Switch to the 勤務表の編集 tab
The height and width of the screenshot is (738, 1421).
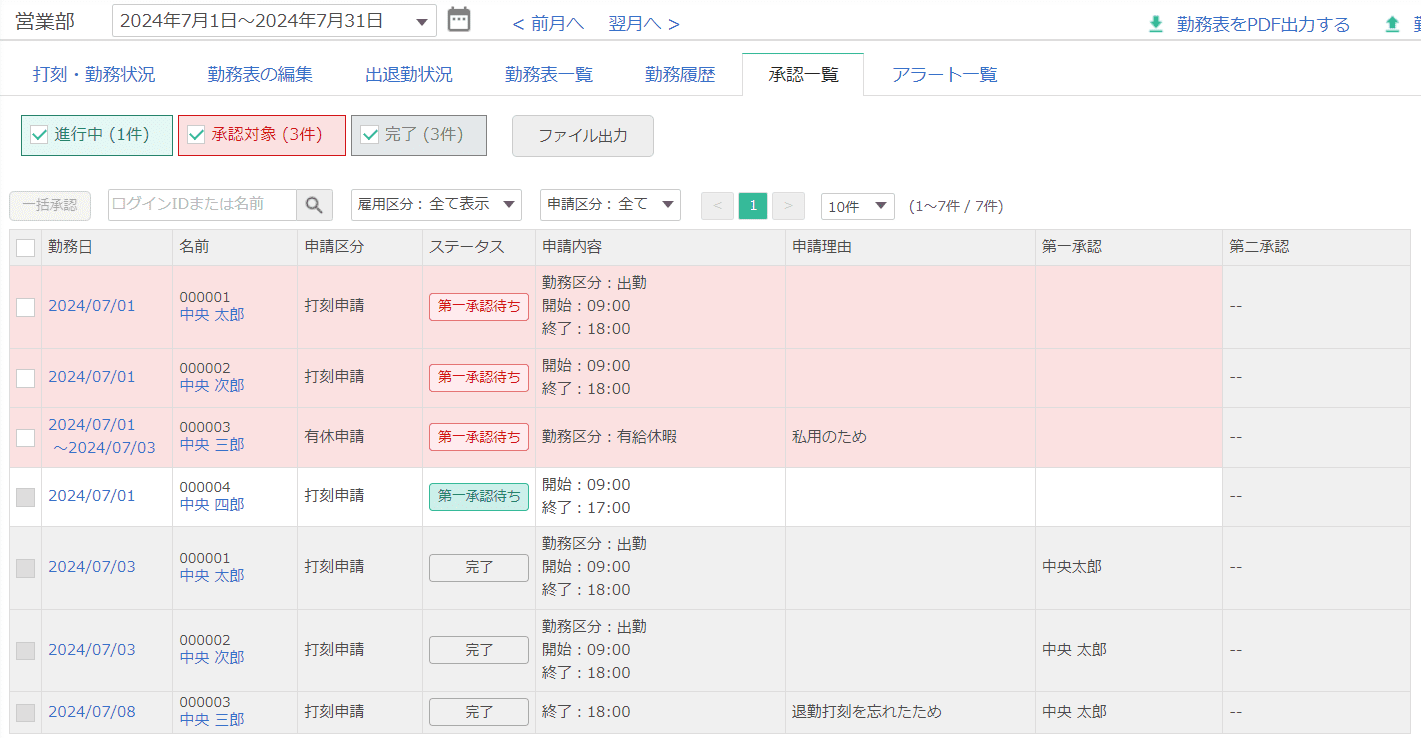click(x=260, y=75)
